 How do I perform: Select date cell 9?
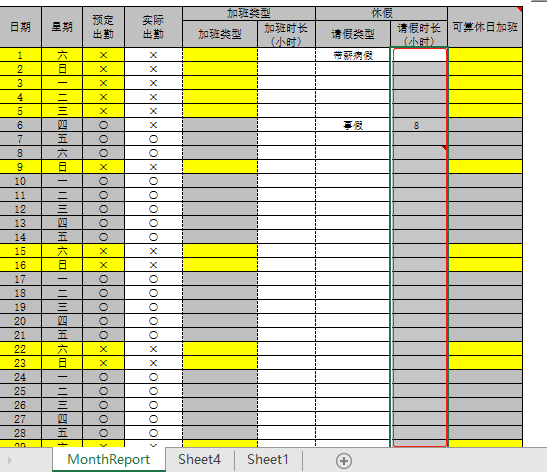pyautogui.click(x=20, y=167)
